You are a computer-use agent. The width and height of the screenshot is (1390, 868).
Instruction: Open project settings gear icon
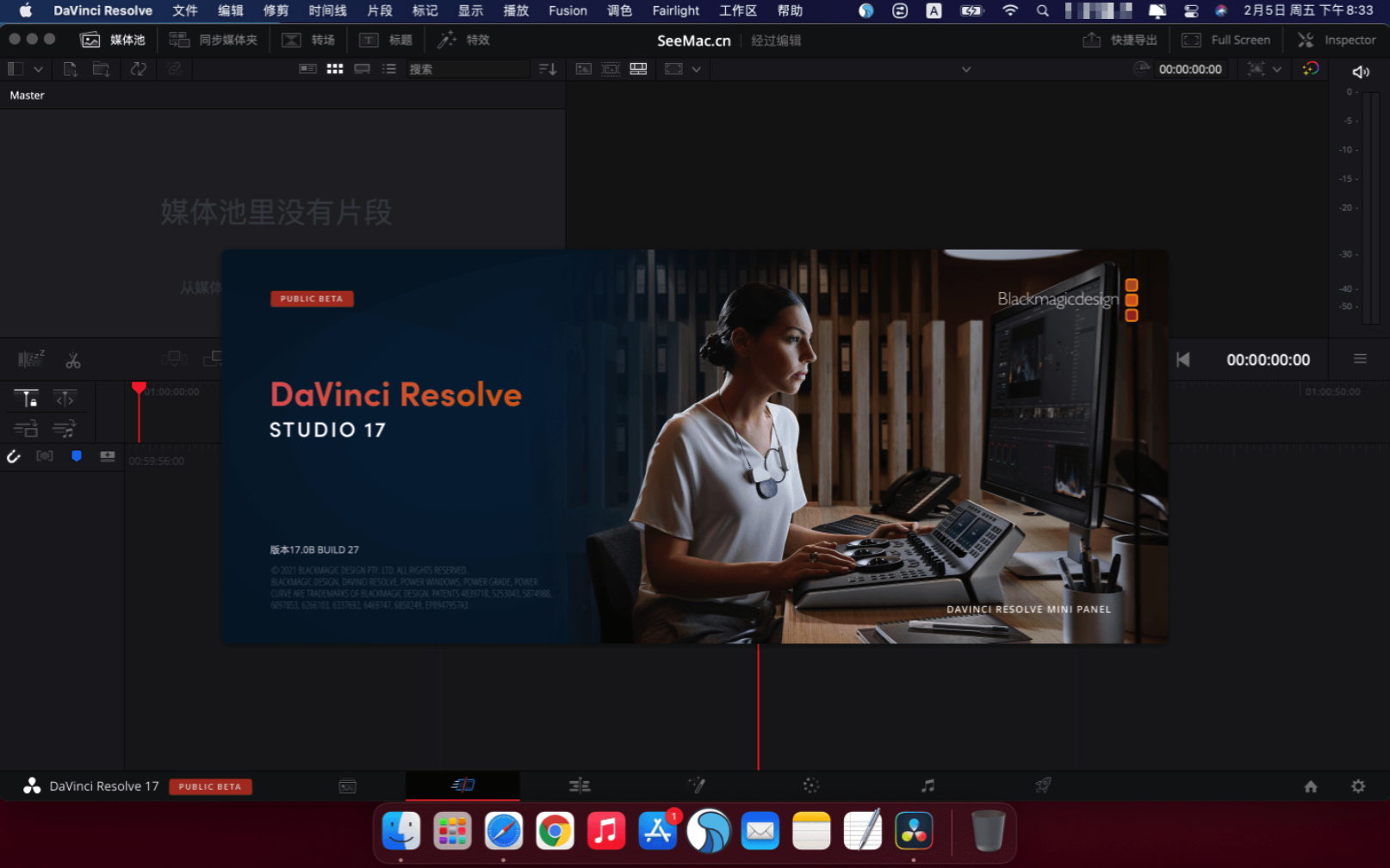click(1357, 786)
